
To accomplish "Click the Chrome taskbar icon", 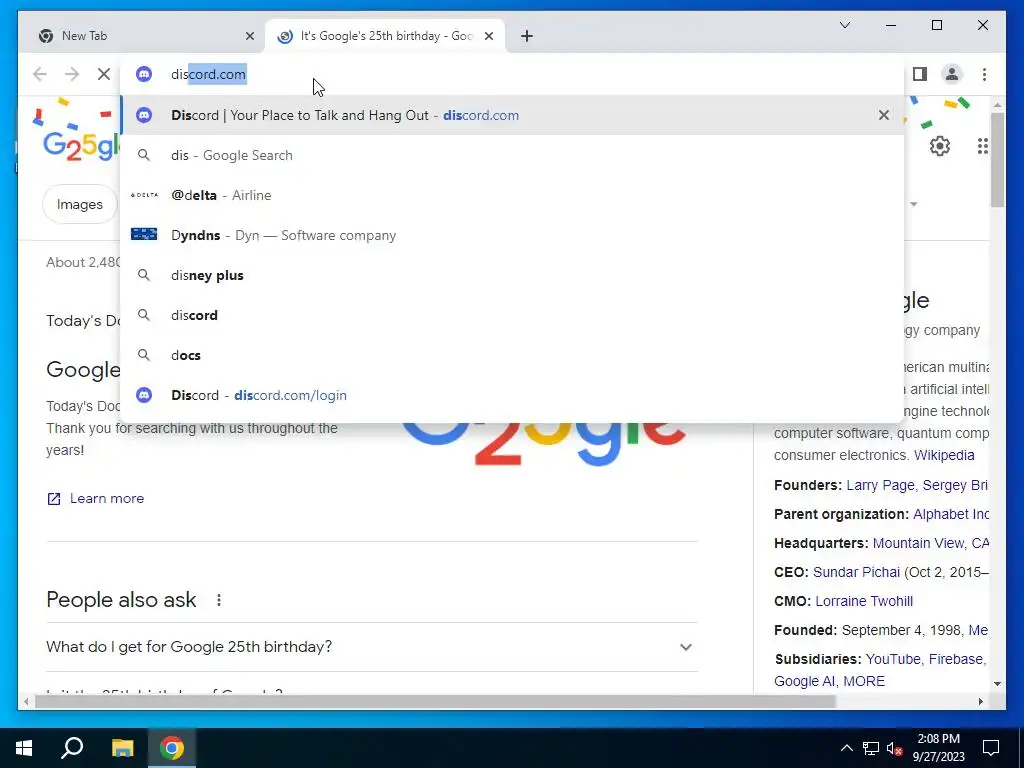I will point(172,748).
